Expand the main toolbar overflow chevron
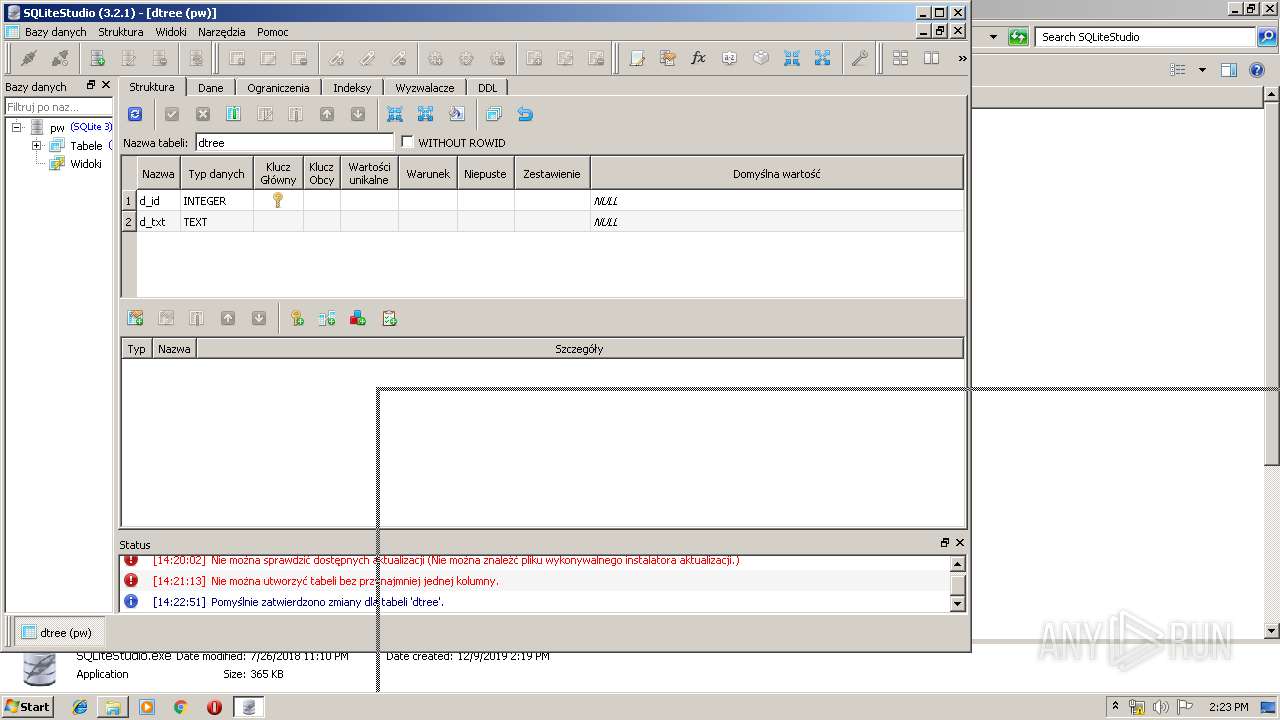Screen dimensions: 1280x720 (962, 58)
